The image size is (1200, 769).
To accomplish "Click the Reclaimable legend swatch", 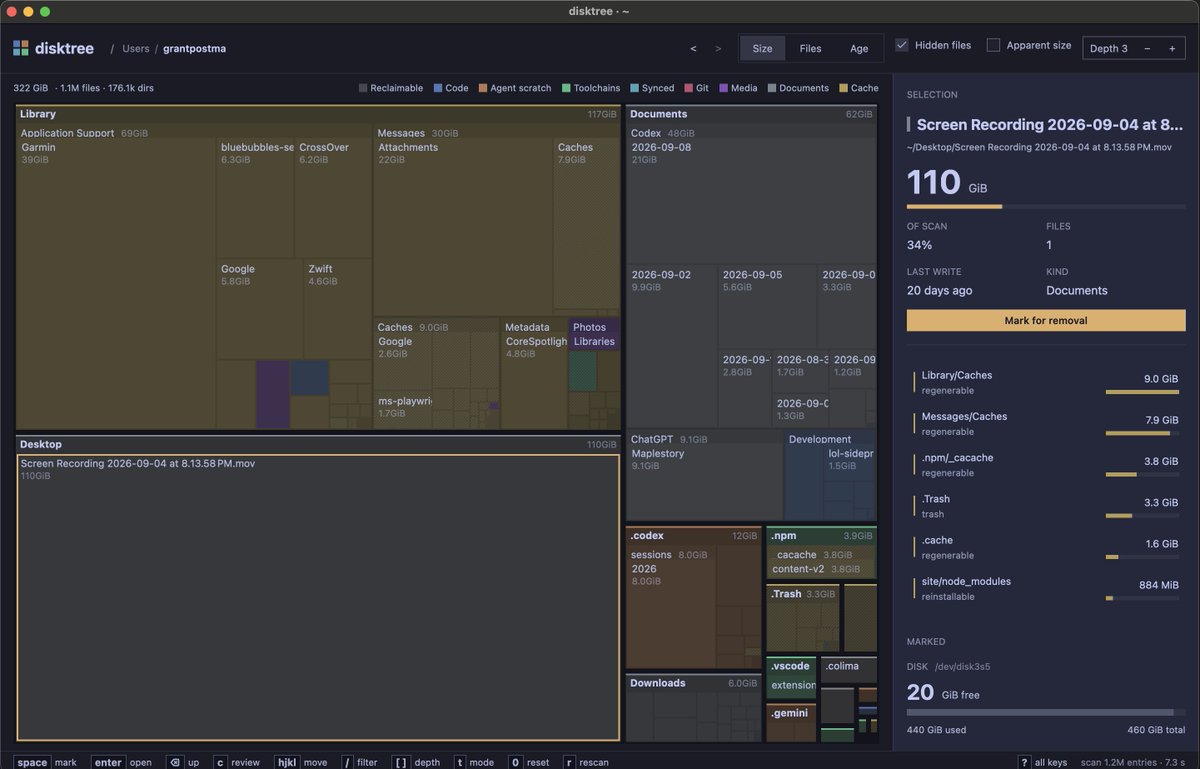I will pos(363,88).
